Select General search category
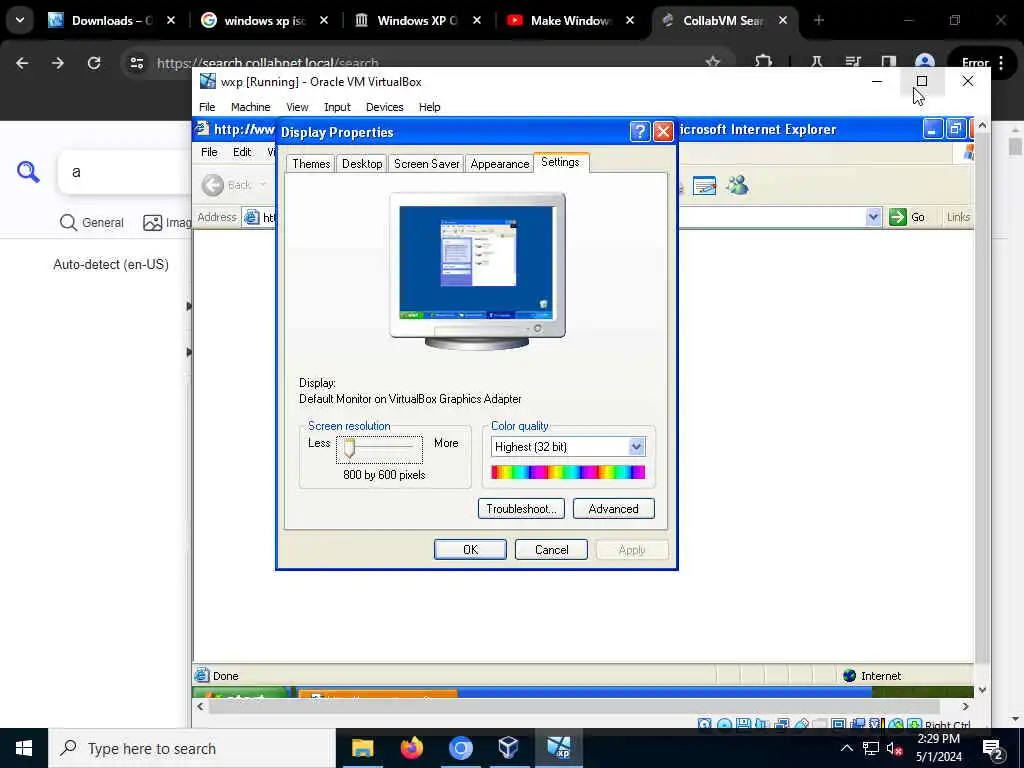Image resolution: width=1024 pixels, height=768 pixels. (x=91, y=223)
